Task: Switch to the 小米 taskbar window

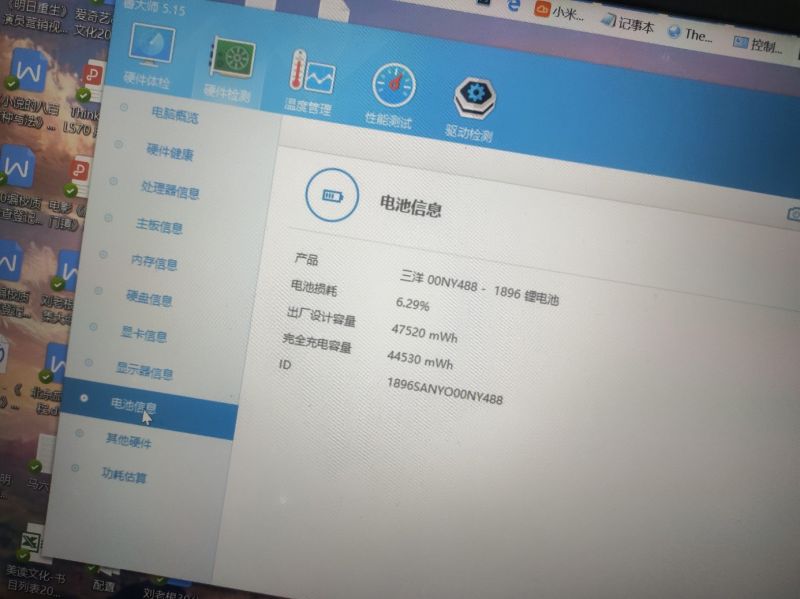Action: (559, 10)
